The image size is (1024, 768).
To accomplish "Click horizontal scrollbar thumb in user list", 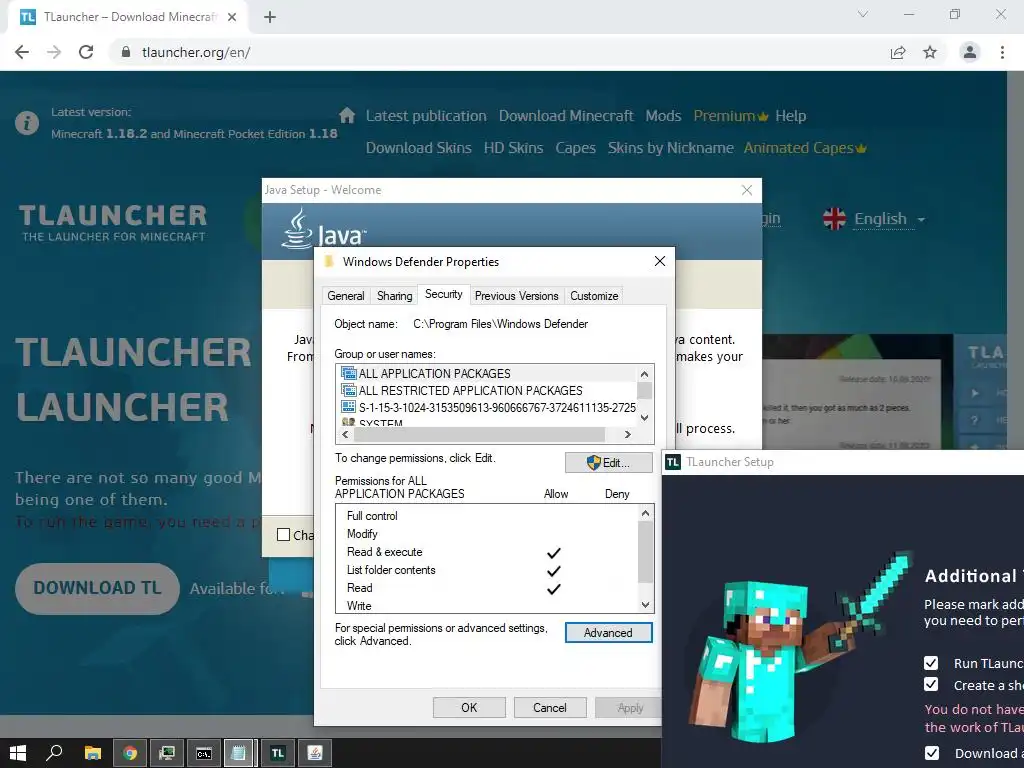I will (x=479, y=434).
